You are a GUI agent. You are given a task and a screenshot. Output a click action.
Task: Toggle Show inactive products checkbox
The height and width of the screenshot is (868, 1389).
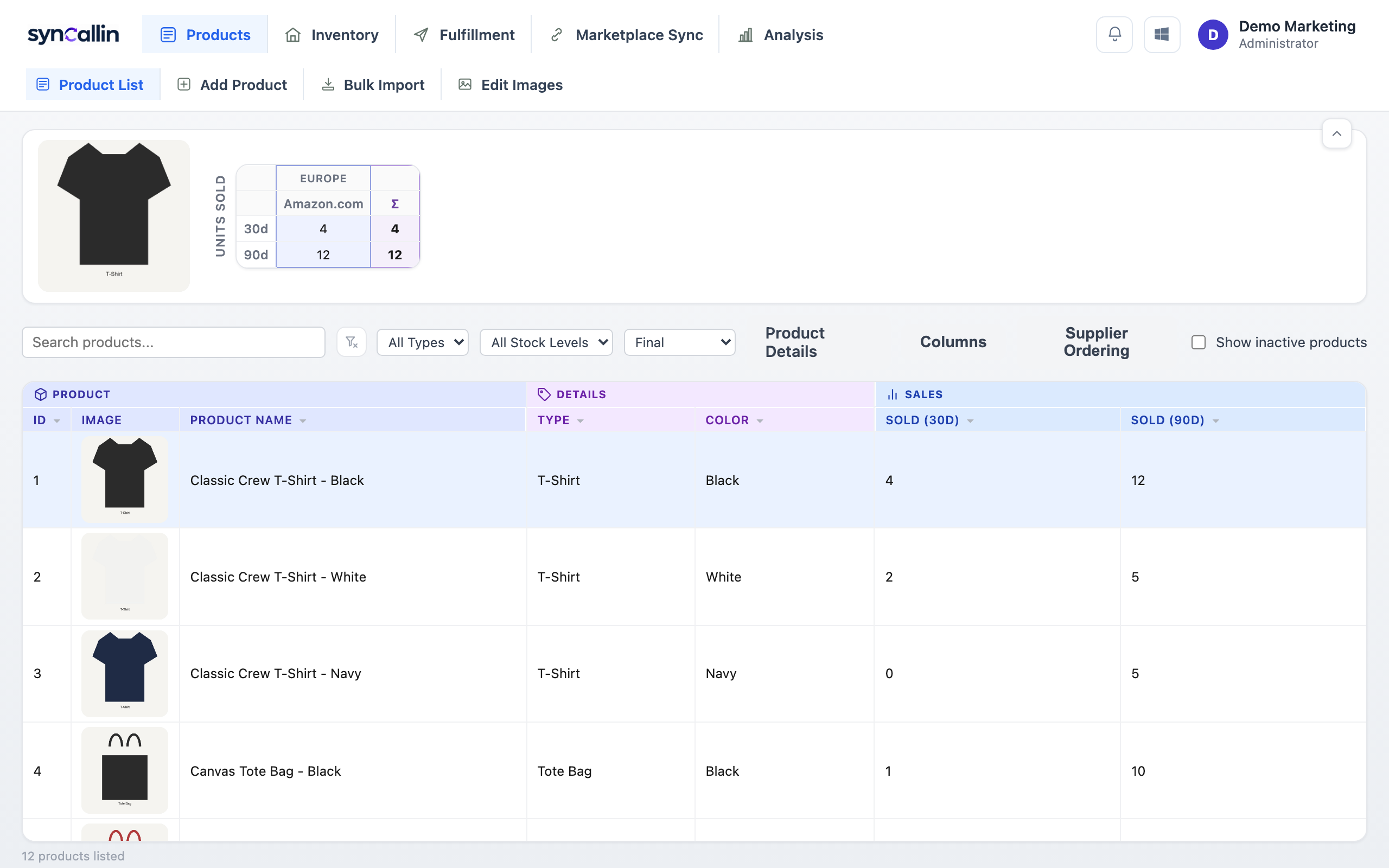[x=1199, y=342]
